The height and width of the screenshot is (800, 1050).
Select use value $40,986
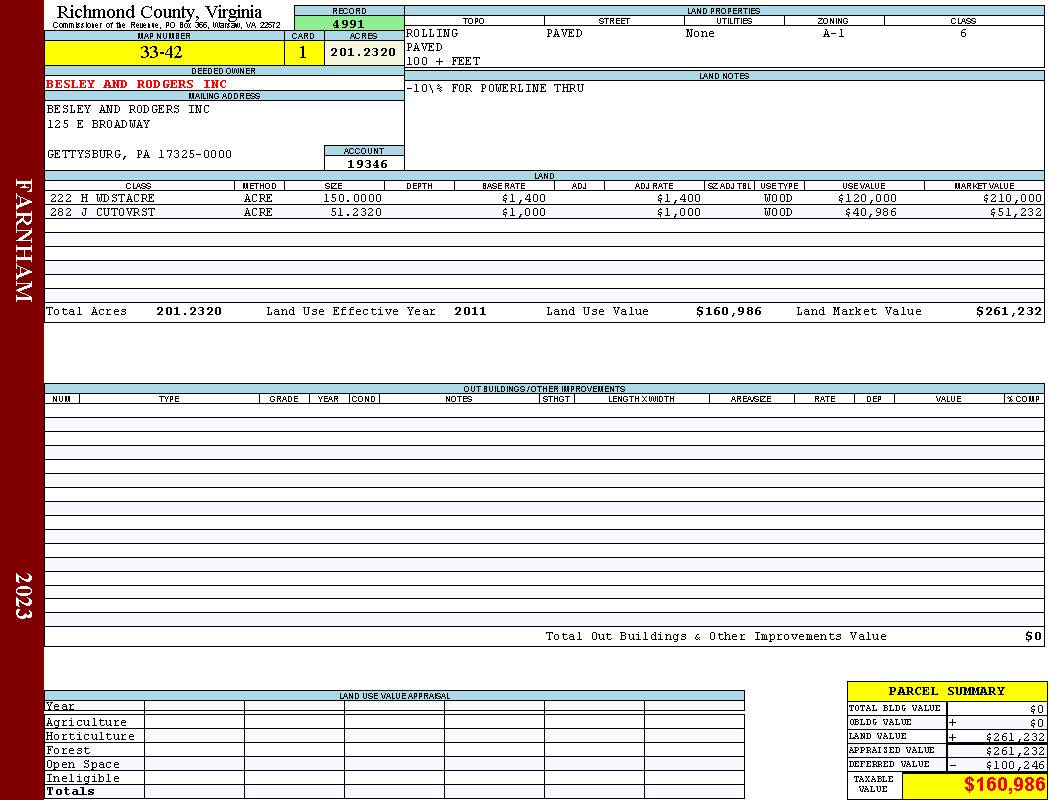871,212
